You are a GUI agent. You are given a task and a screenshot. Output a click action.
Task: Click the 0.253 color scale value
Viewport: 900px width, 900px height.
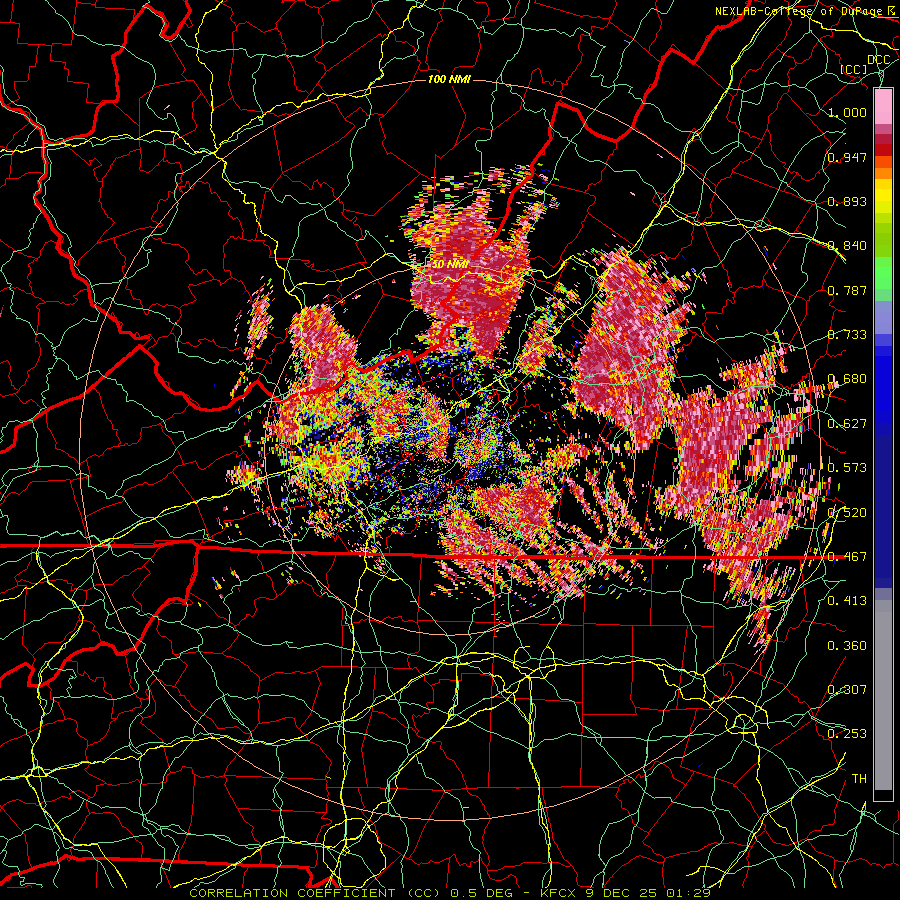pyautogui.click(x=847, y=734)
